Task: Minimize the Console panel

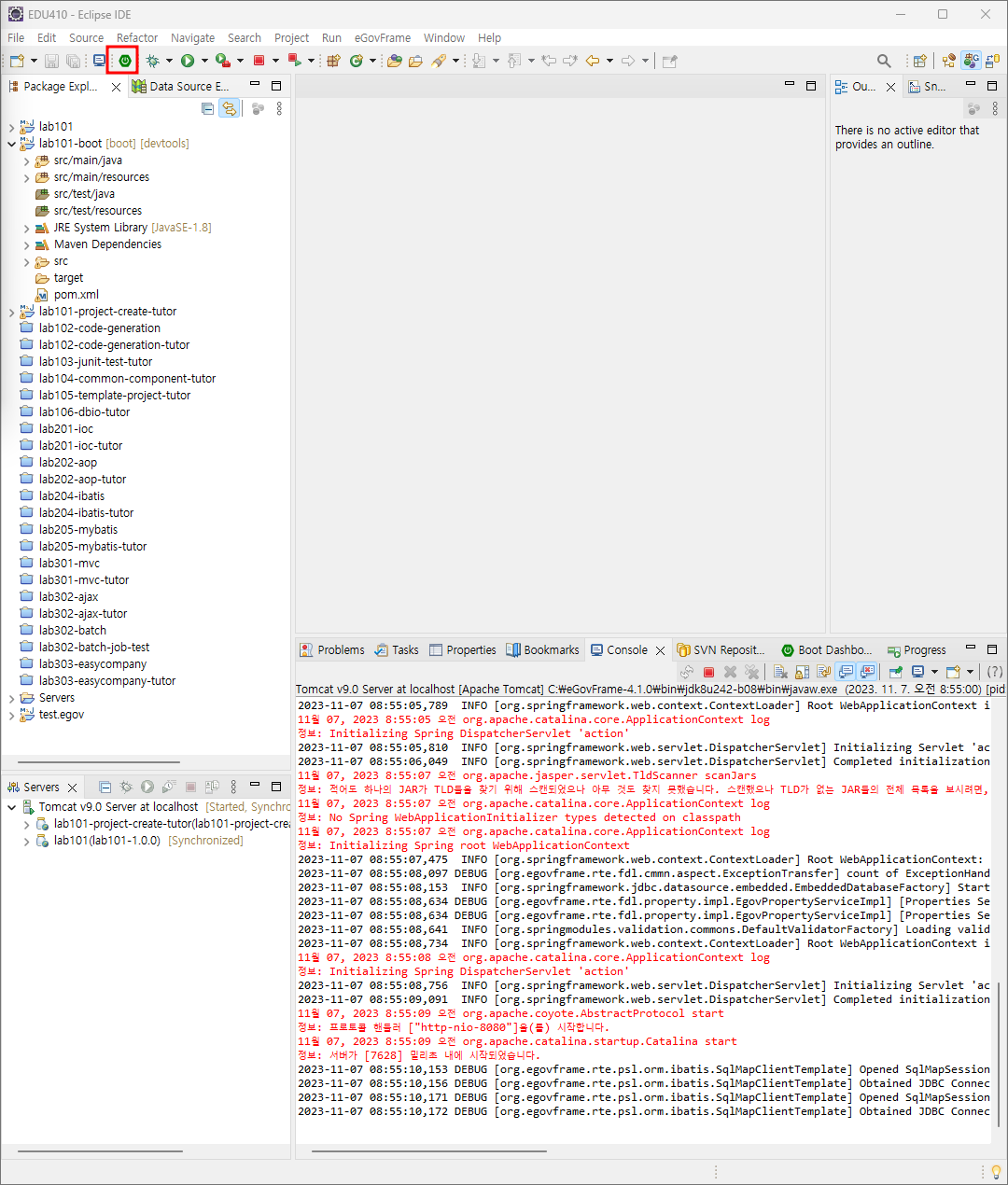Action: click(970, 648)
